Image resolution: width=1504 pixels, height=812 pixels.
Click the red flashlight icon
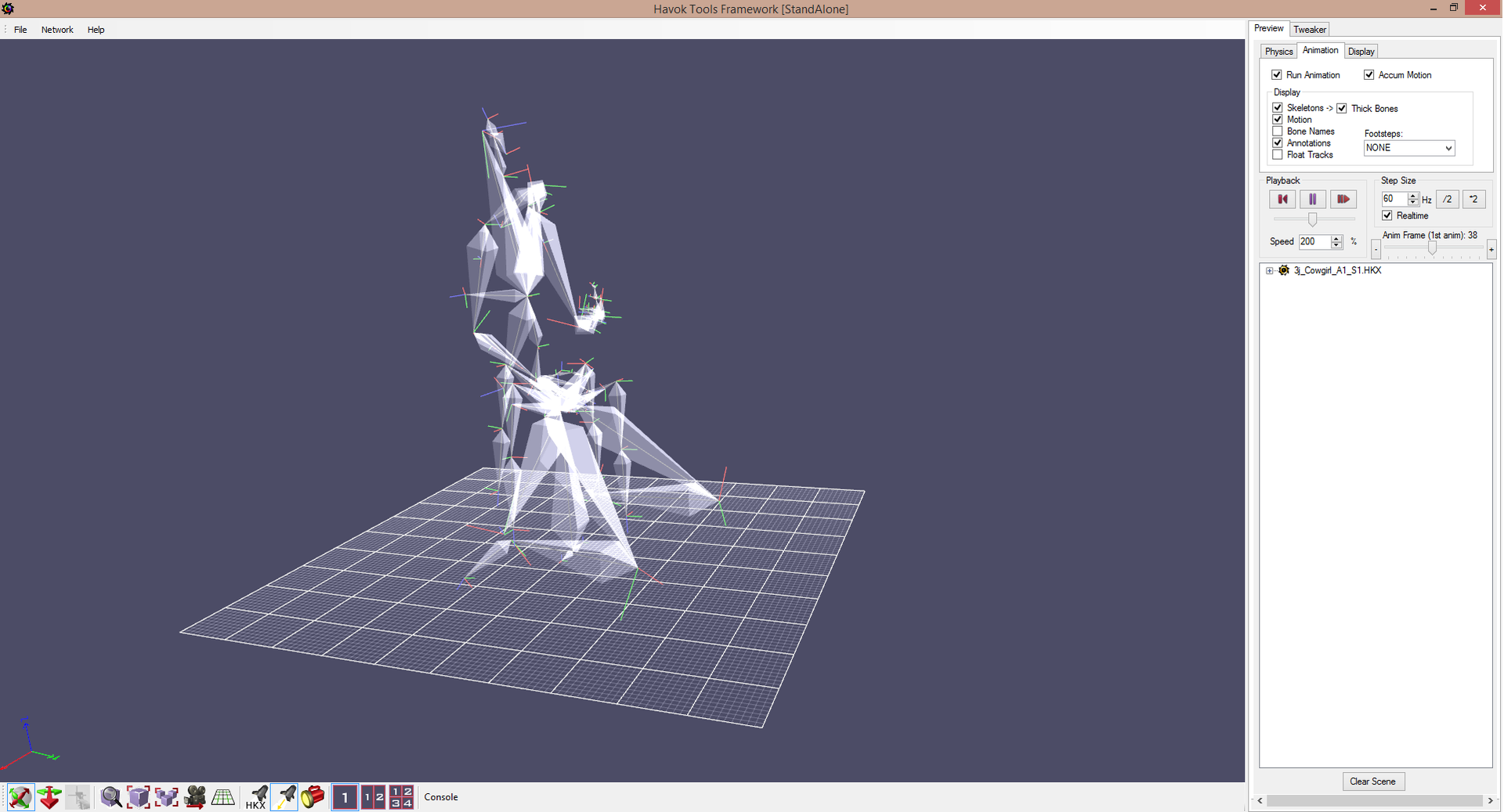pyautogui.click(x=313, y=797)
